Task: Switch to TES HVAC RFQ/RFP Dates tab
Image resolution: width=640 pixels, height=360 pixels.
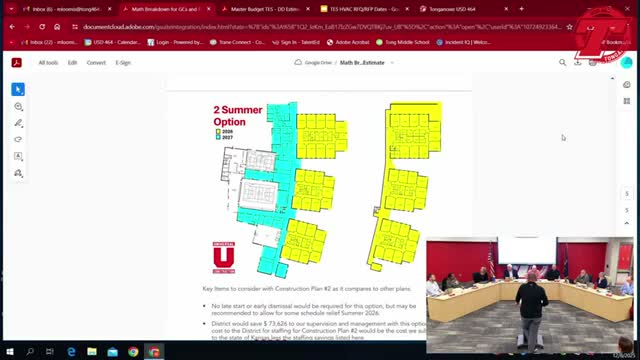Action: pos(364,9)
